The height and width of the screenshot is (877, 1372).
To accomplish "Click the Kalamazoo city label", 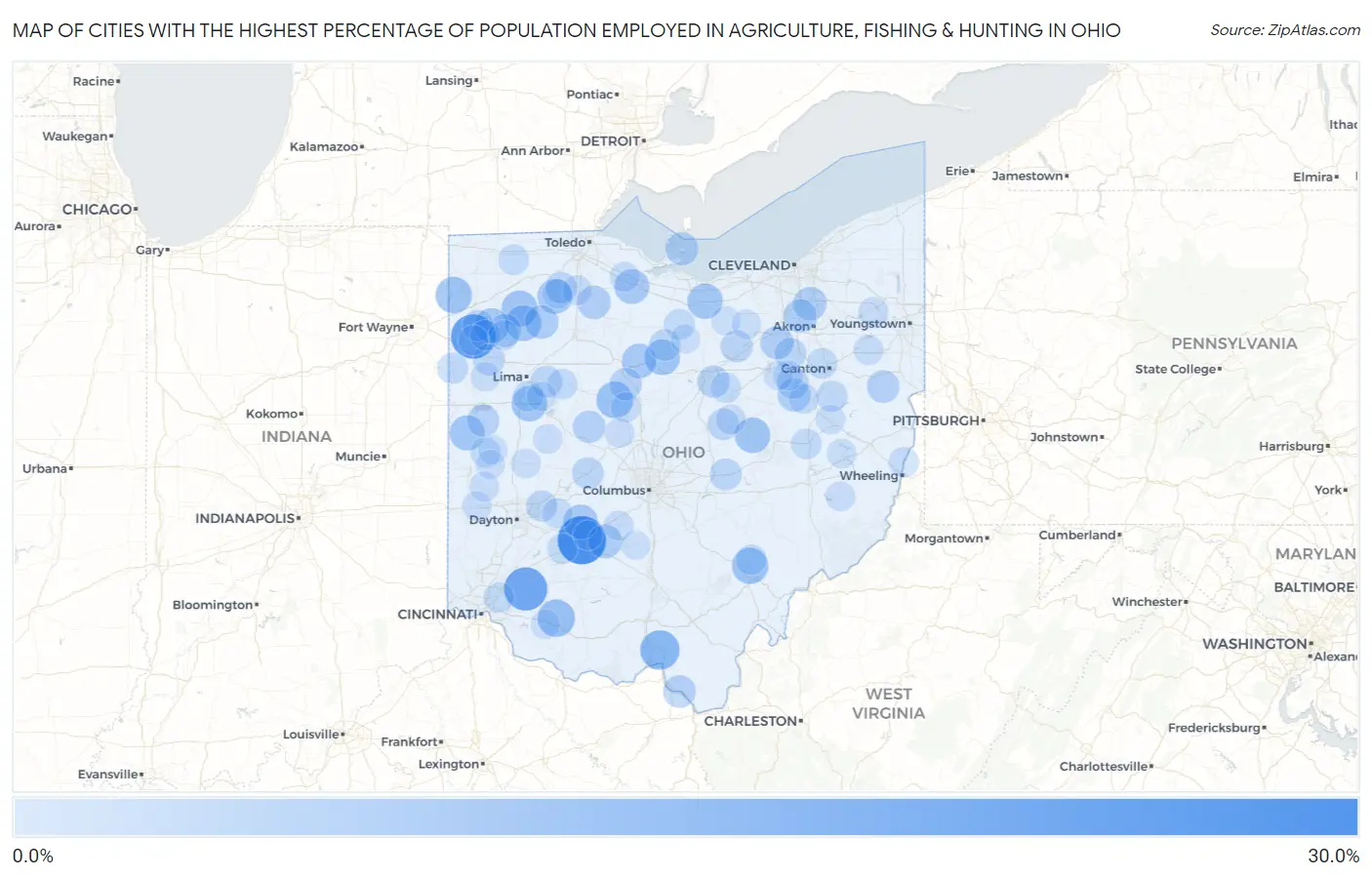I will (324, 147).
